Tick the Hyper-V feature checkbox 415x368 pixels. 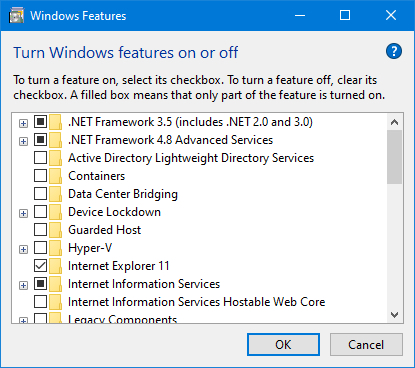click(x=40, y=248)
